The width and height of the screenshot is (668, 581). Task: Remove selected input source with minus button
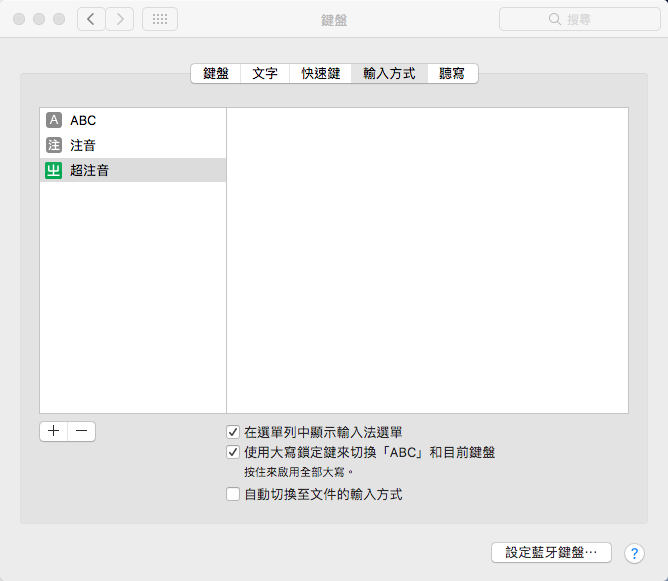point(81,431)
